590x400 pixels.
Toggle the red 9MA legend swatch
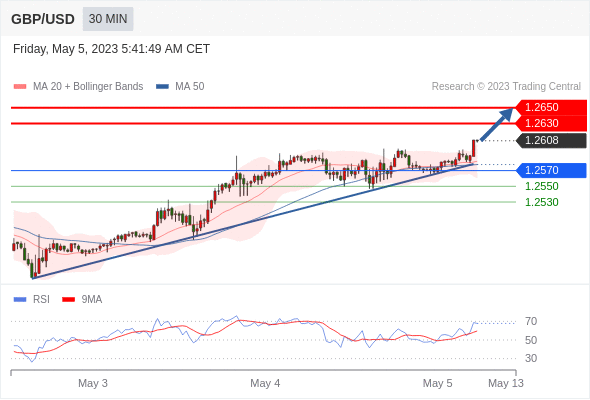[x=68, y=300]
